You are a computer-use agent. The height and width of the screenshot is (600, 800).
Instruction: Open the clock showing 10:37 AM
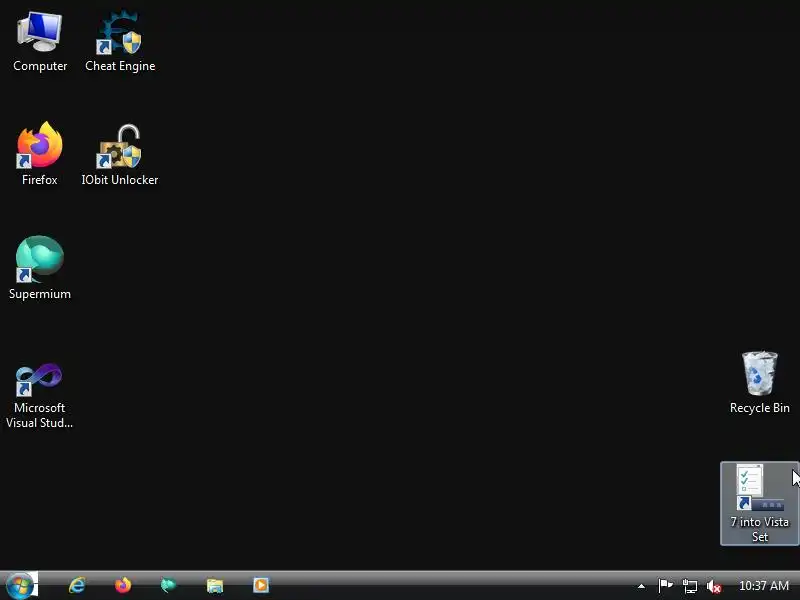pos(764,586)
